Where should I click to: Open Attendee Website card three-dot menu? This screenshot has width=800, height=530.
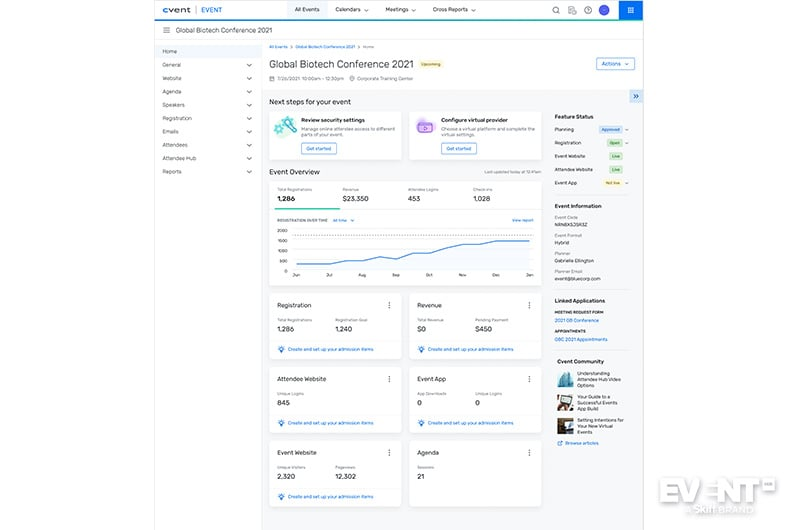[x=389, y=379]
